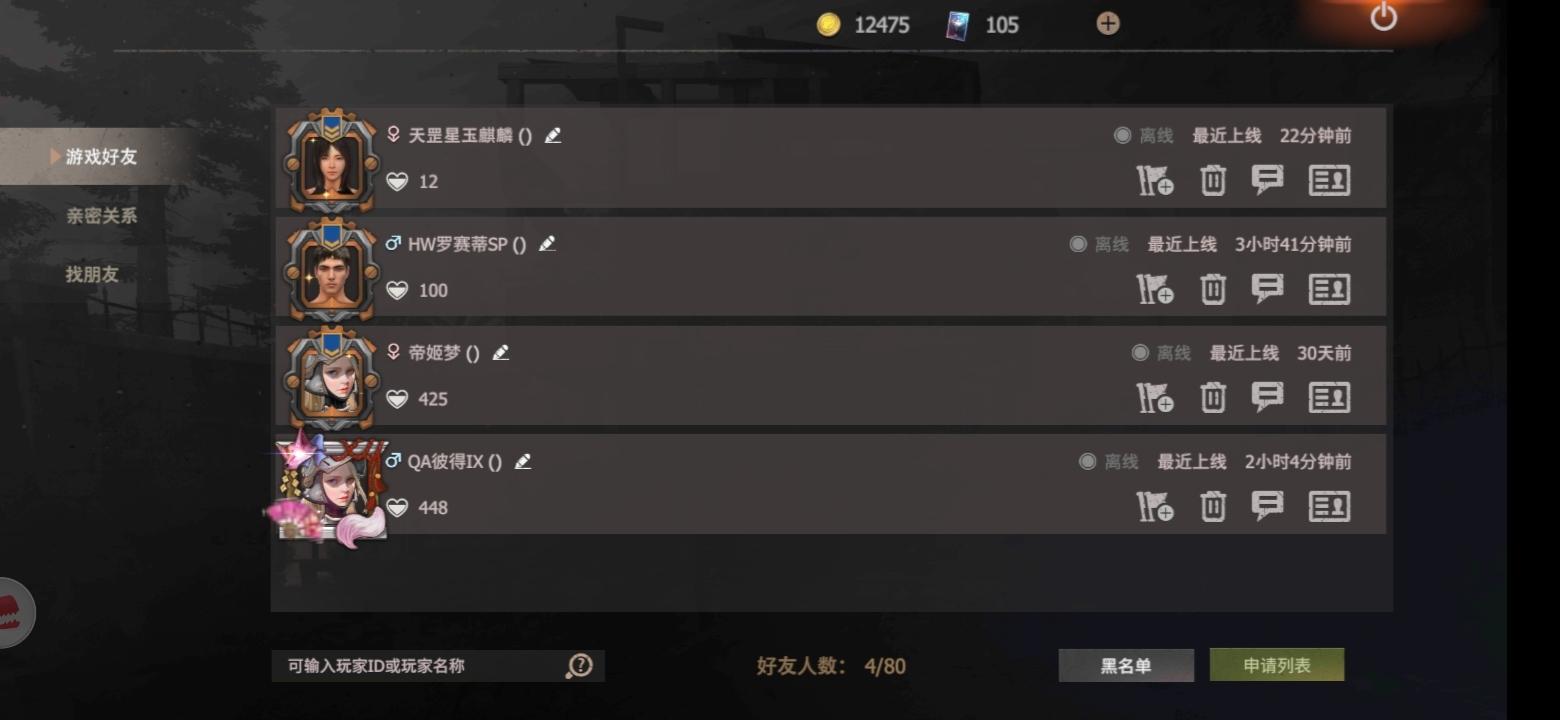
Task: Delete 帝姬梦 using trash icon
Action: click(x=1212, y=398)
